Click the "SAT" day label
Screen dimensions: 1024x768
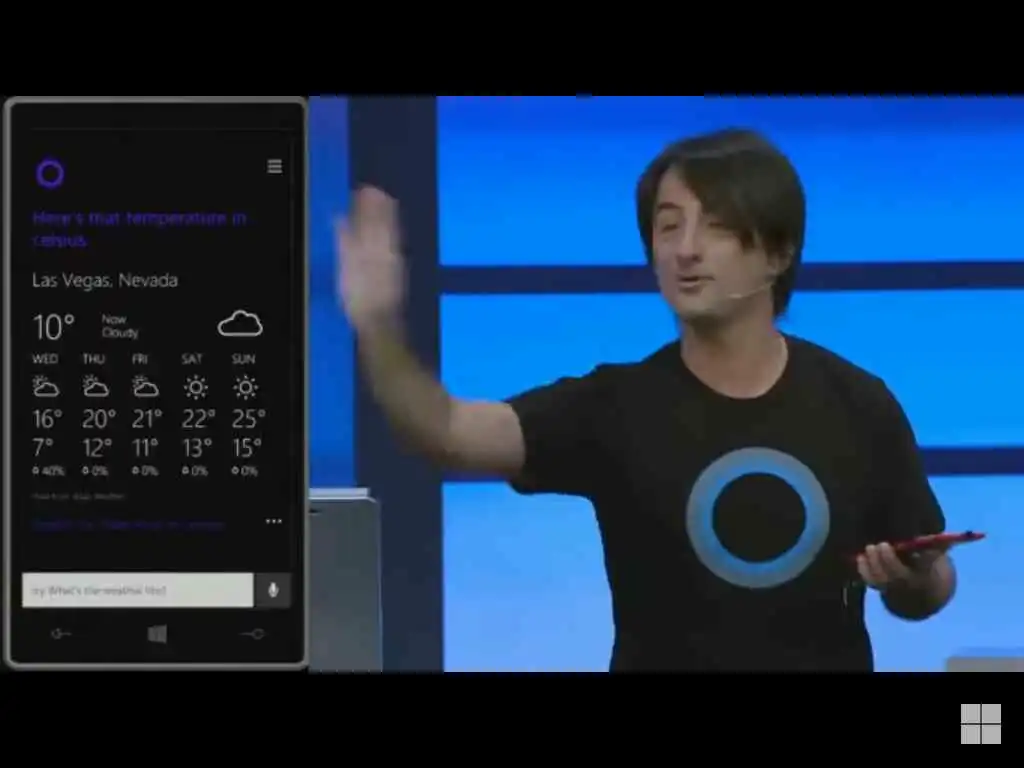191,359
